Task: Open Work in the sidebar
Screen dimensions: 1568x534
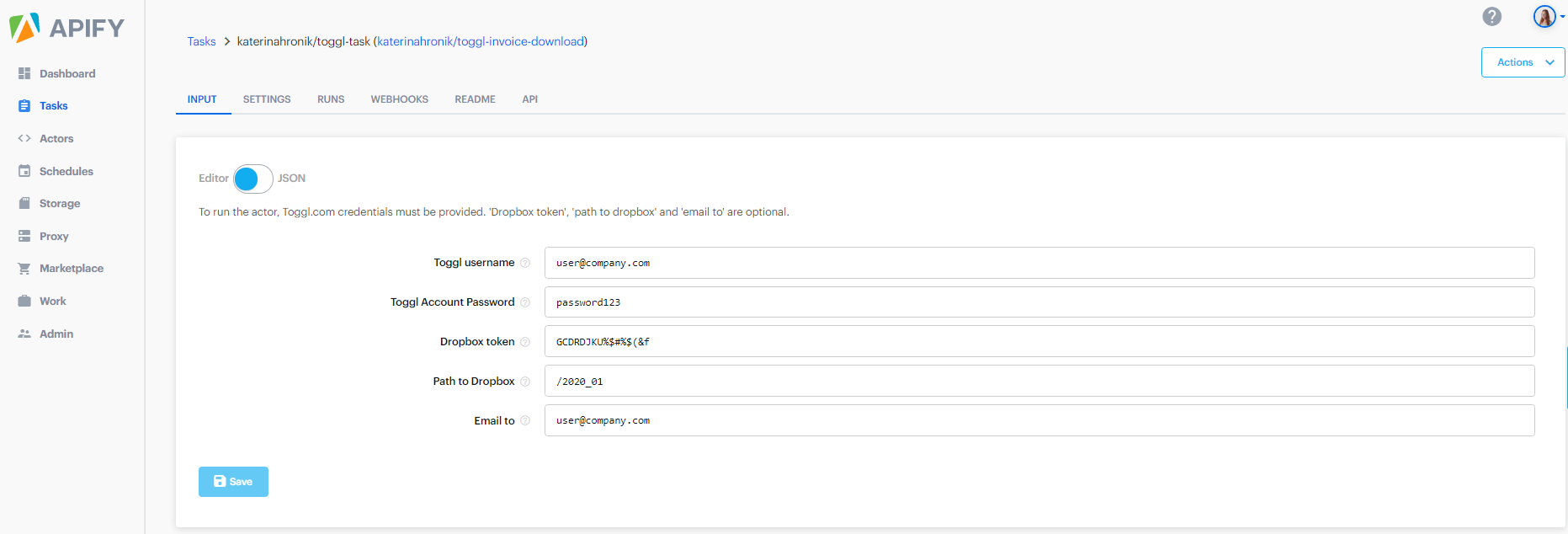Action: pyautogui.click(x=53, y=301)
